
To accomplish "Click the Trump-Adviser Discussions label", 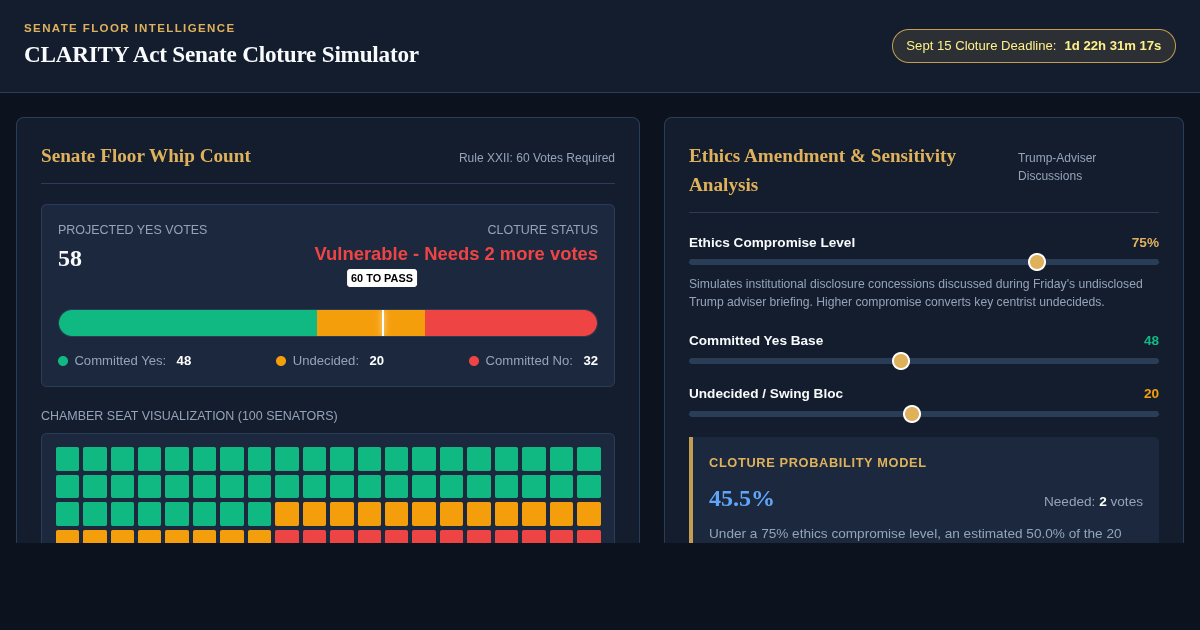I will coord(1057,167).
